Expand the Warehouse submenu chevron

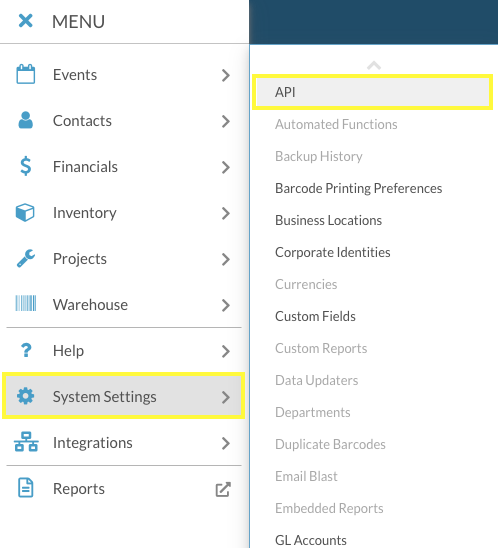click(226, 305)
